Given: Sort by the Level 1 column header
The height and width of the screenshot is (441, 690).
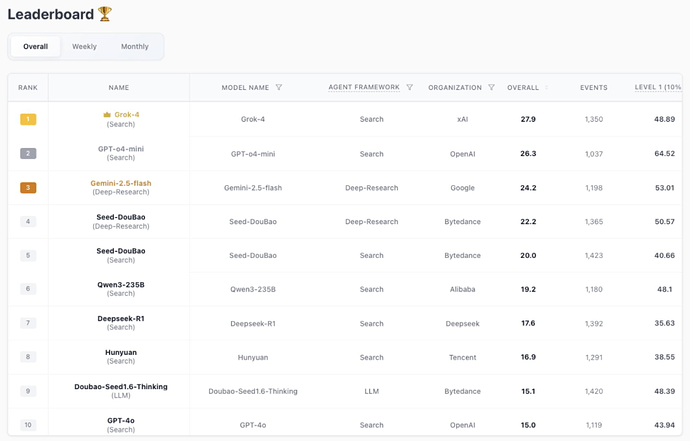Looking at the screenshot, I should click(657, 87).
